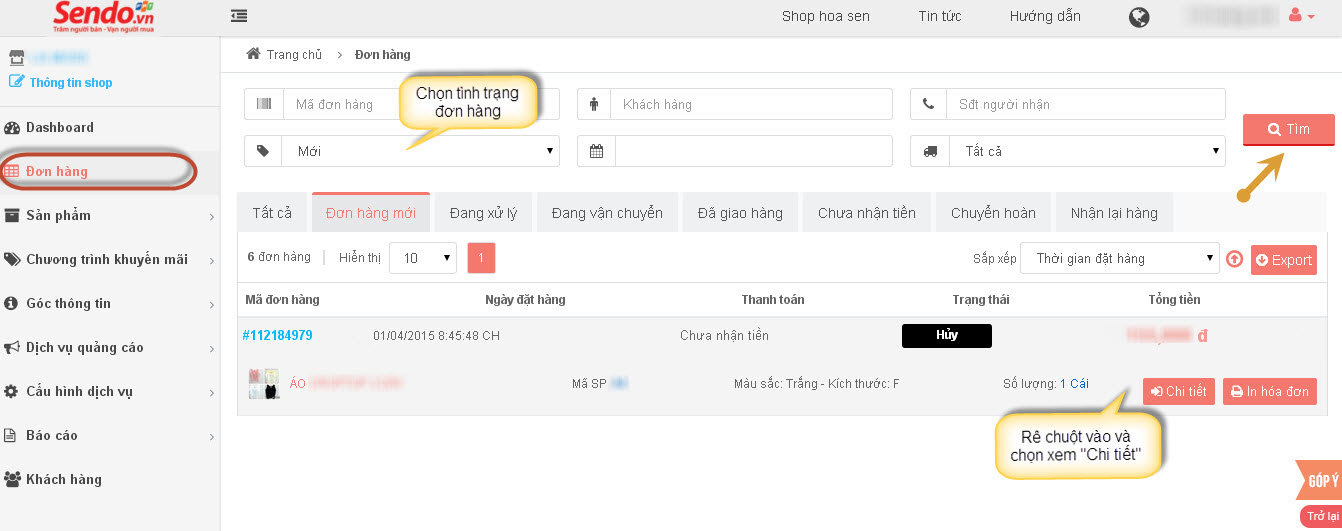The width and height of the screenshot is (1342, 531).
Task: Click the Khách hàng users icon
Action: coord(12,479)
